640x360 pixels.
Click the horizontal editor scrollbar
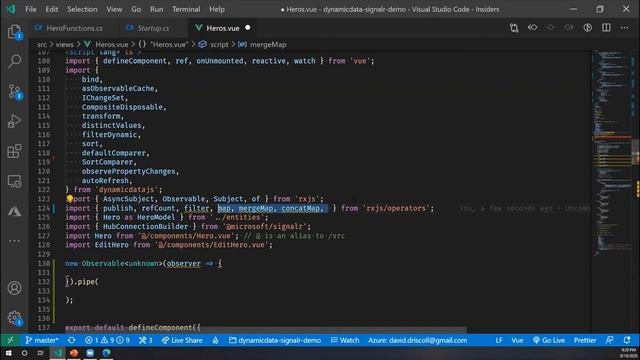point(265,330)
